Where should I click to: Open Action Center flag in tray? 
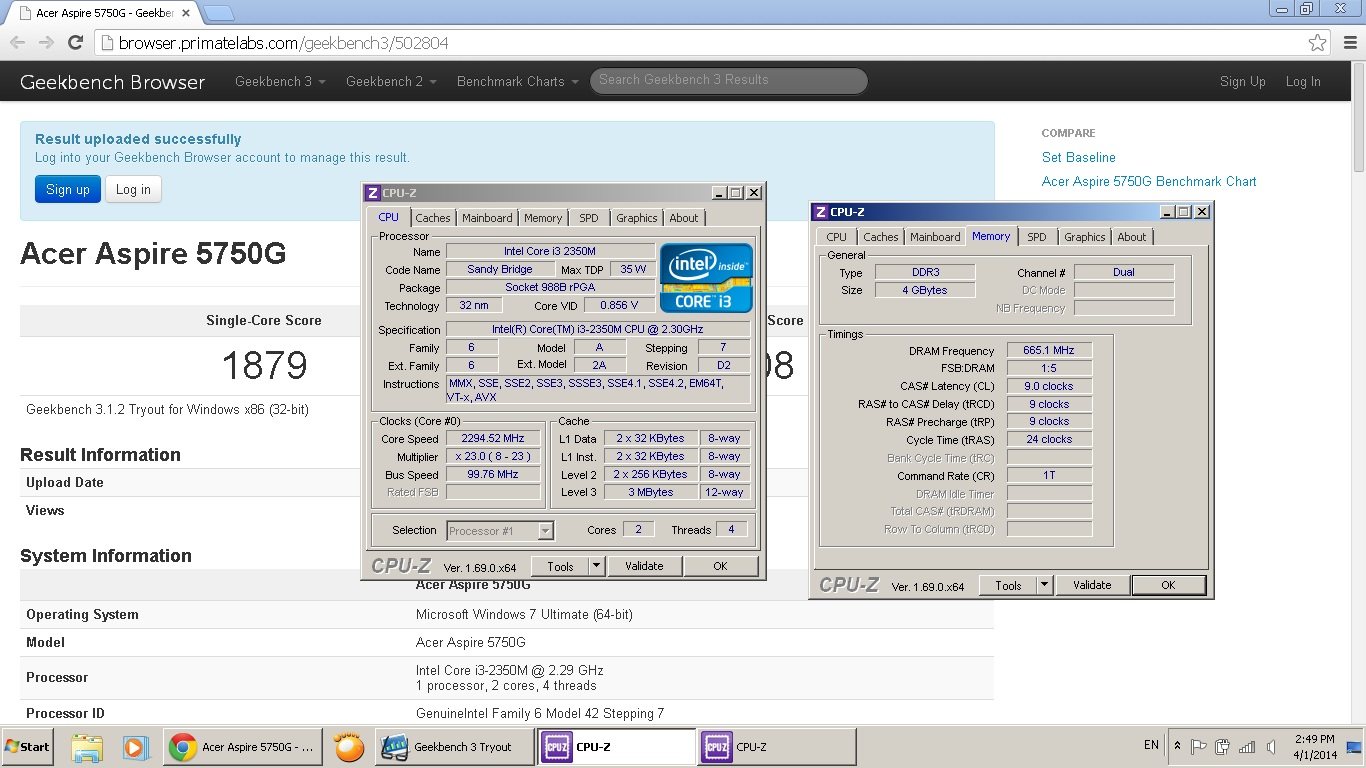[x=1199, y=747]
